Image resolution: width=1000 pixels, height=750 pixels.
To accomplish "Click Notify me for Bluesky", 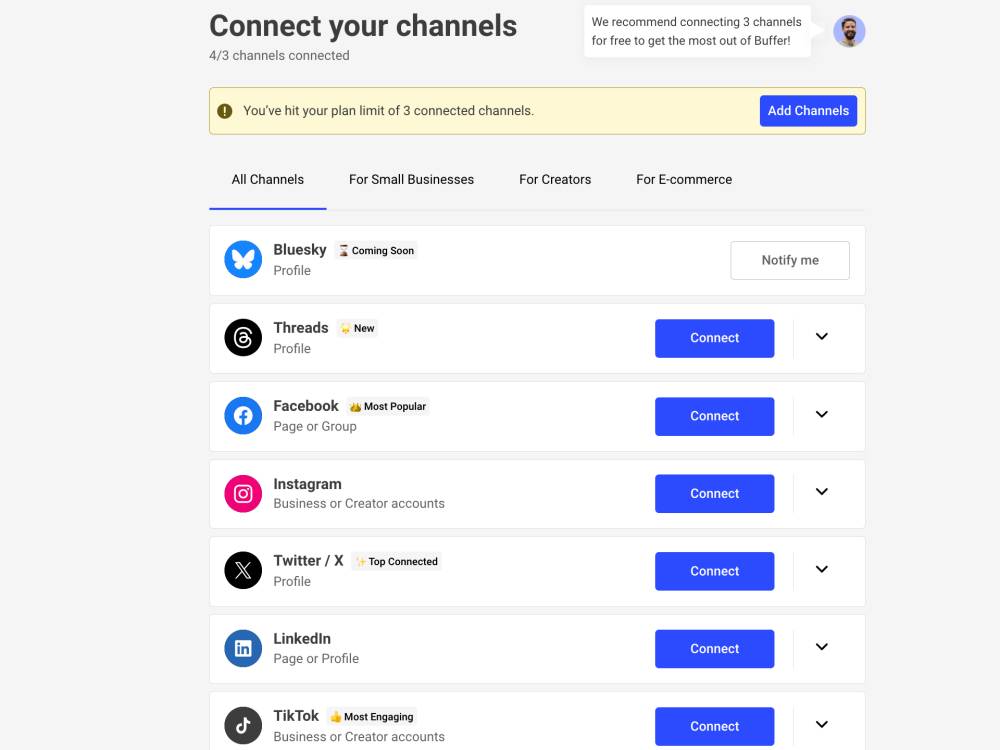I will 790,260.
